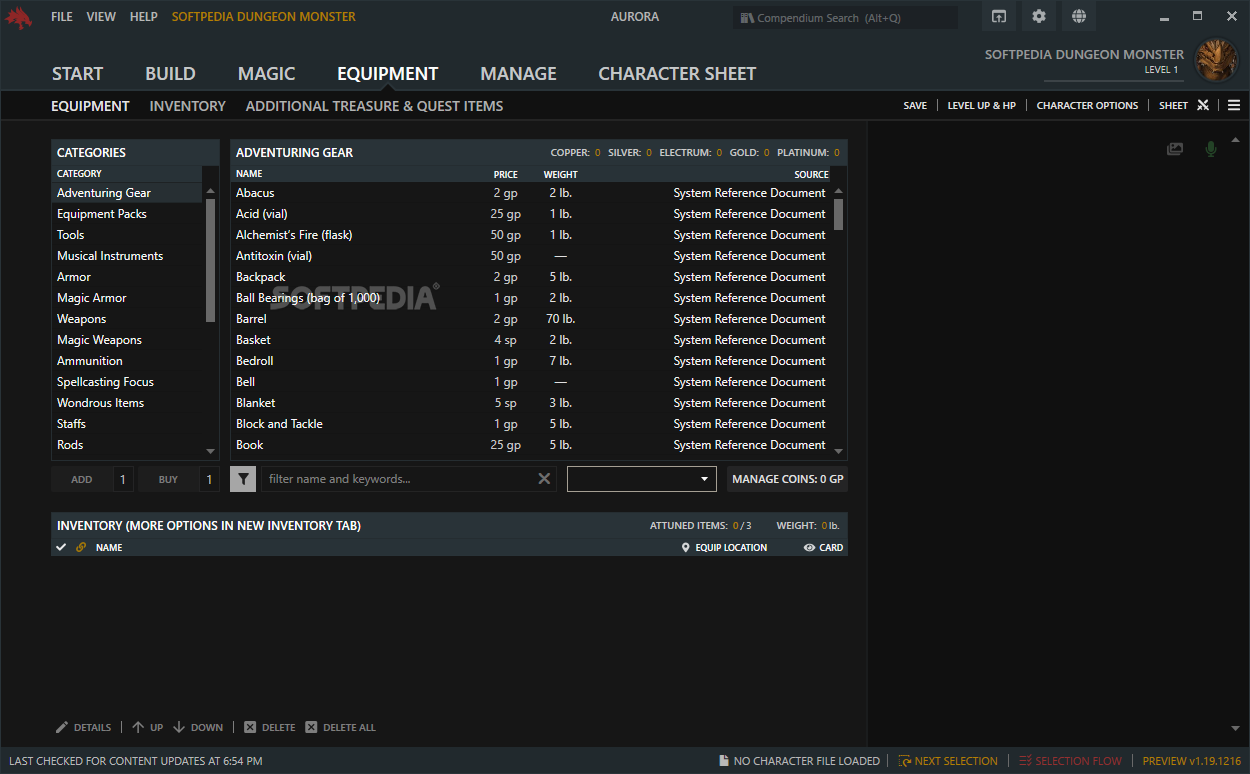The image size is (1250, 774).
Task: Open the sheet export icon in title bar
Action: 998,16
